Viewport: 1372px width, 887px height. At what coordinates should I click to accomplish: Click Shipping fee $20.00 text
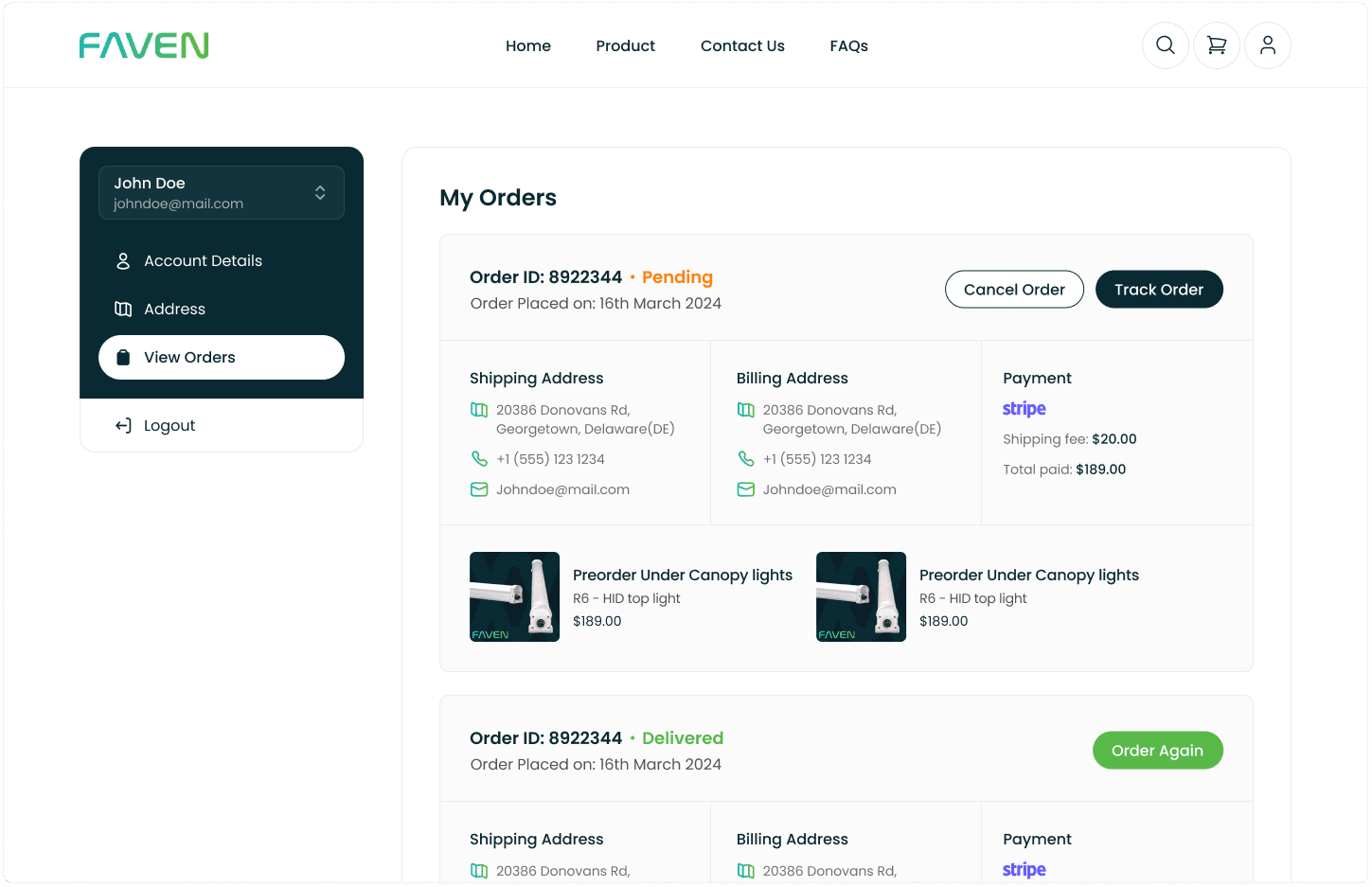(1070, 439)
